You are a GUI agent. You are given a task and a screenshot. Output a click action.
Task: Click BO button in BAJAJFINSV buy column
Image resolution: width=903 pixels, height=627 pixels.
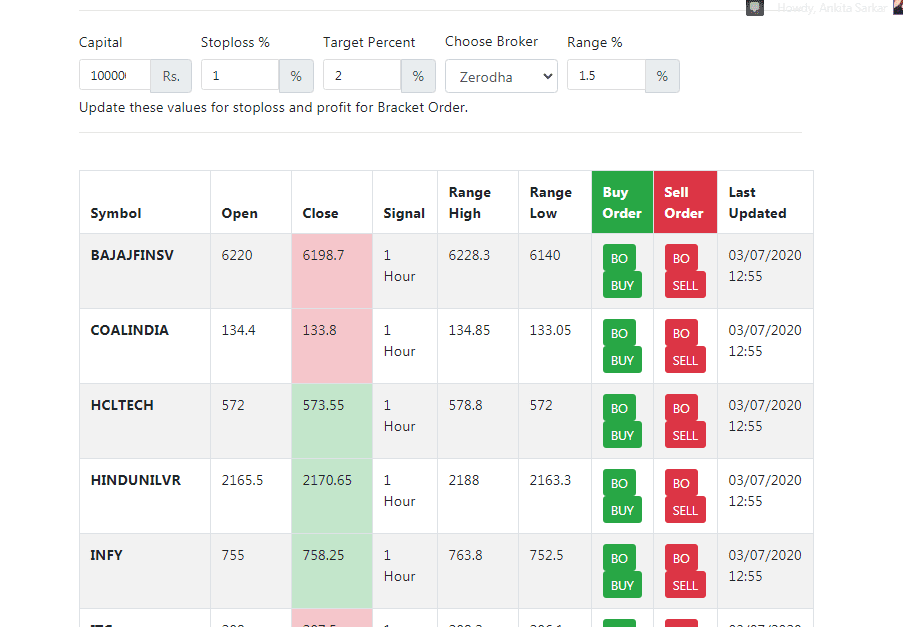(619, 259)
